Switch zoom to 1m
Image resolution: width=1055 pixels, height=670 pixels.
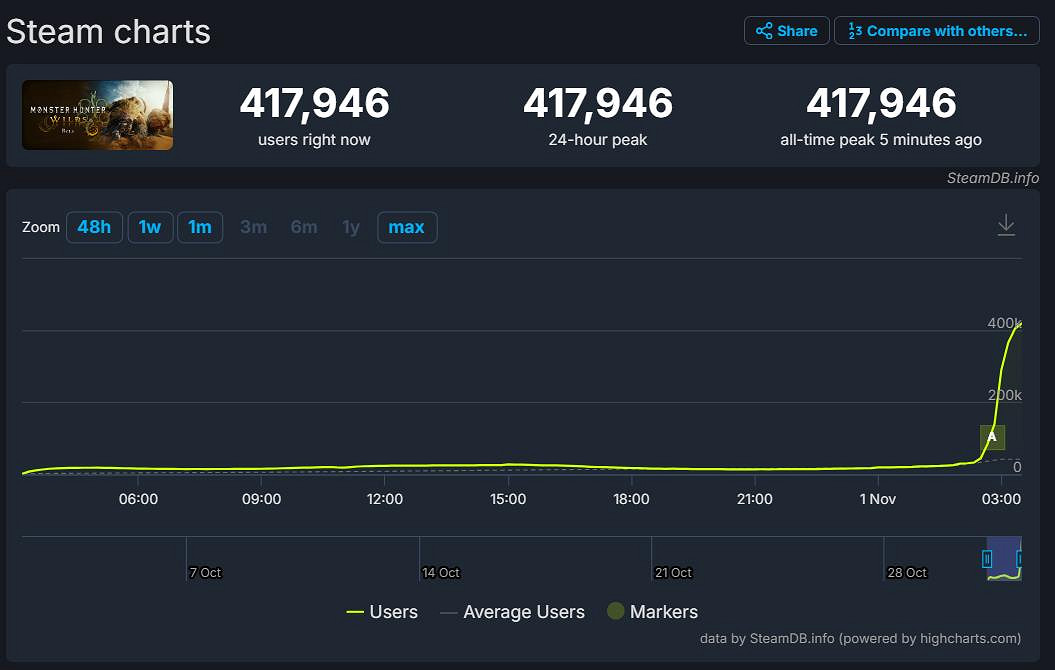pyautogui.click(x=200, y=227)
